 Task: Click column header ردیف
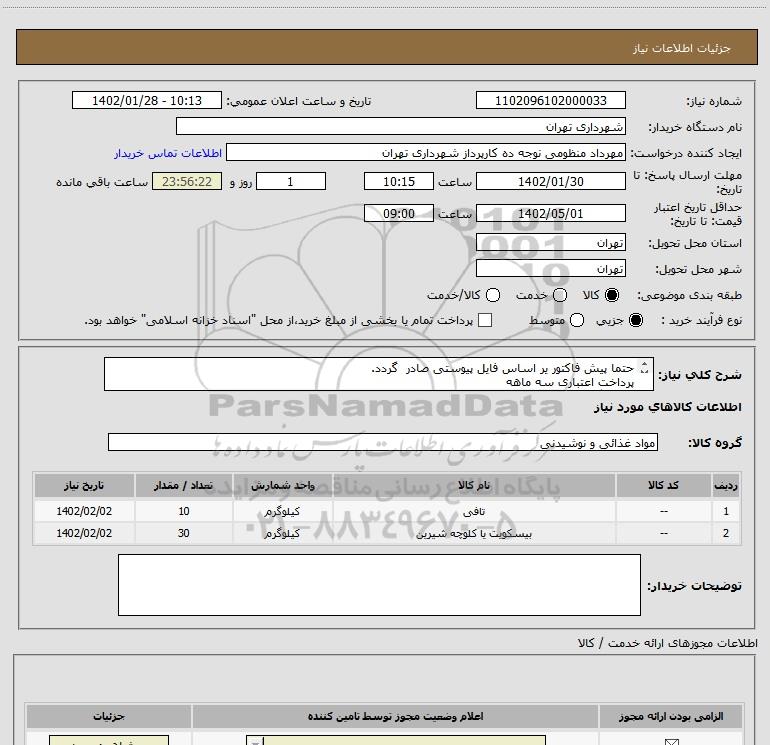pos(725,485)
